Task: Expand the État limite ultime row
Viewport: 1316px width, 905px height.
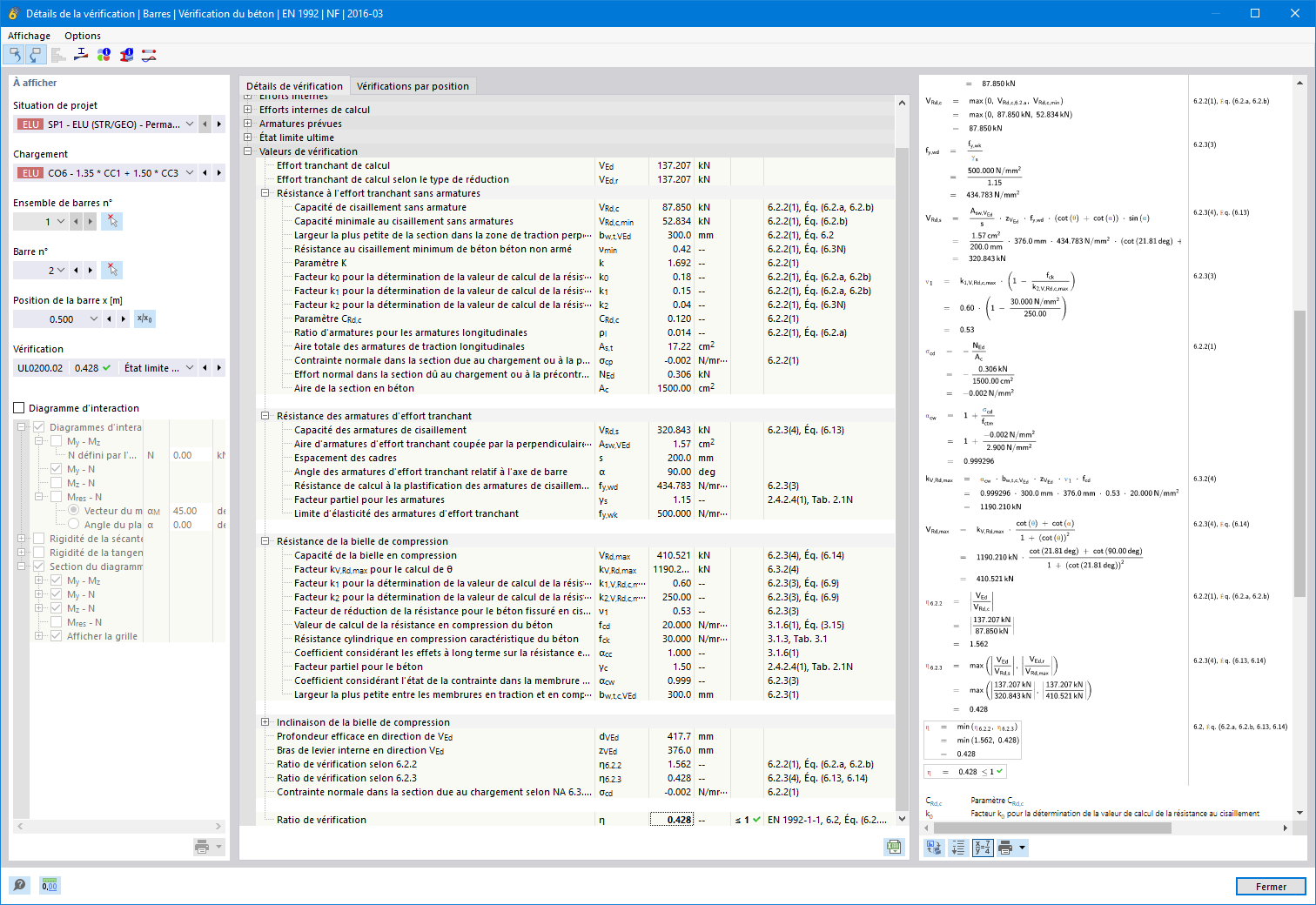Action: (x=248, y=137)
